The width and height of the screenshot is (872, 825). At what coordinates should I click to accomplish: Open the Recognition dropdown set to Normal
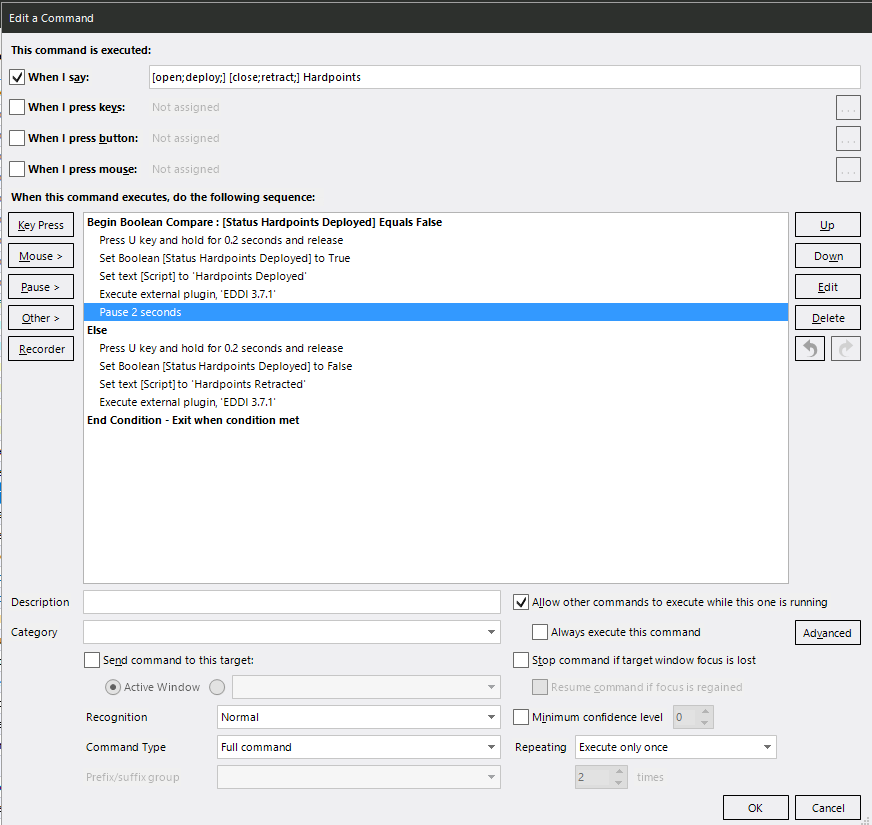pos(359,717)
